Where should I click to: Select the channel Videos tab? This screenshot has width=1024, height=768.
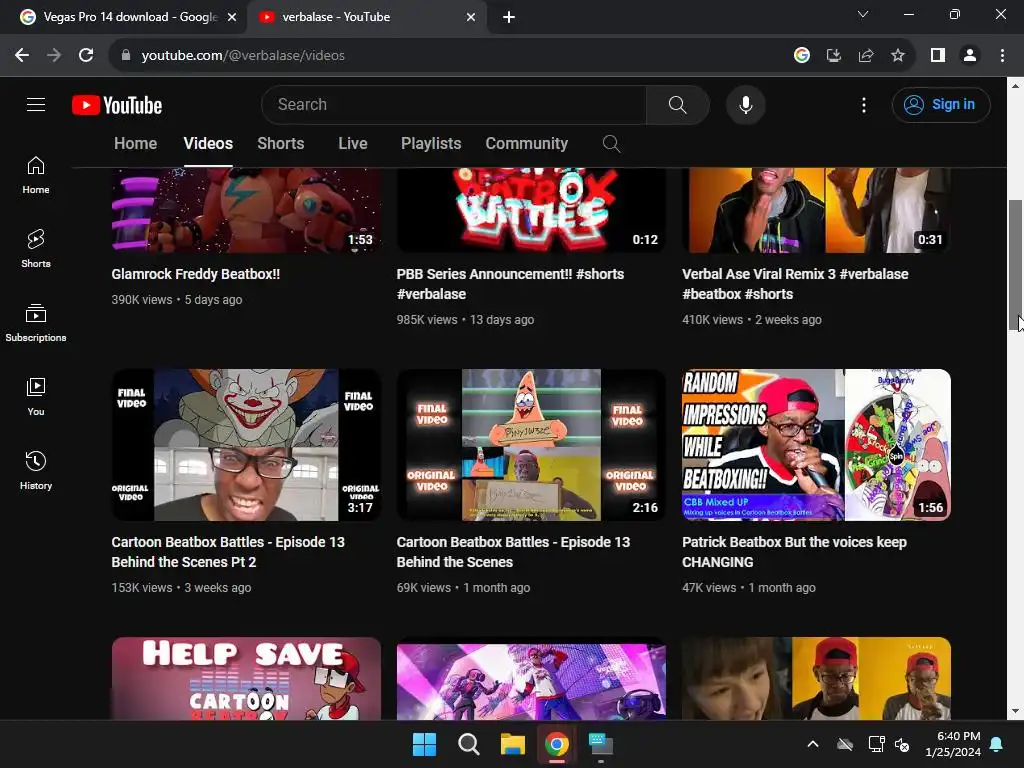pyautogui.click(x=208, y=144)
